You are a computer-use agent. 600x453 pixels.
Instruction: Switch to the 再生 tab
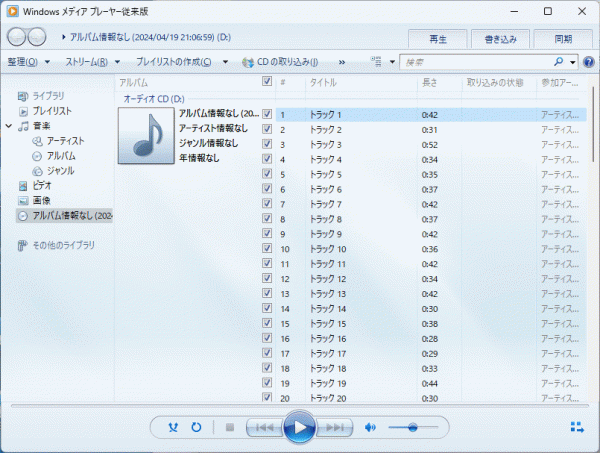[438, 39]
